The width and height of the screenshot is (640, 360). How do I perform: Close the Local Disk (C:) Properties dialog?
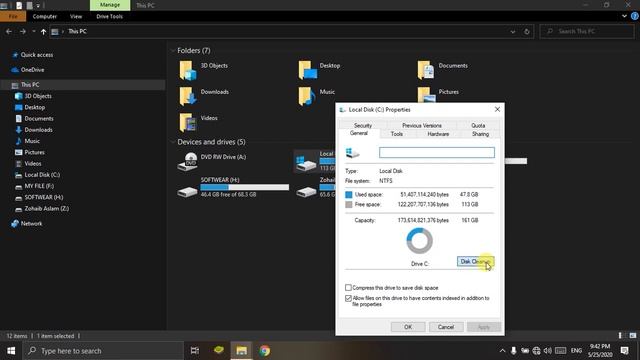tap(497, 109)
